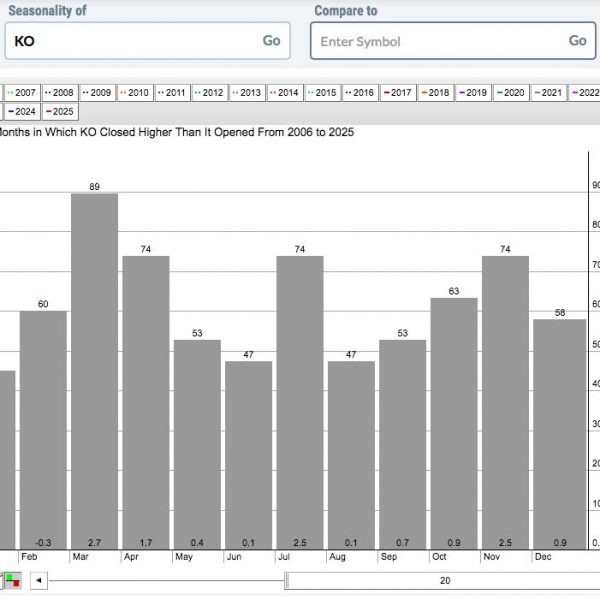
Task: Toggle the 2012 year series
Action: point(210,93)
